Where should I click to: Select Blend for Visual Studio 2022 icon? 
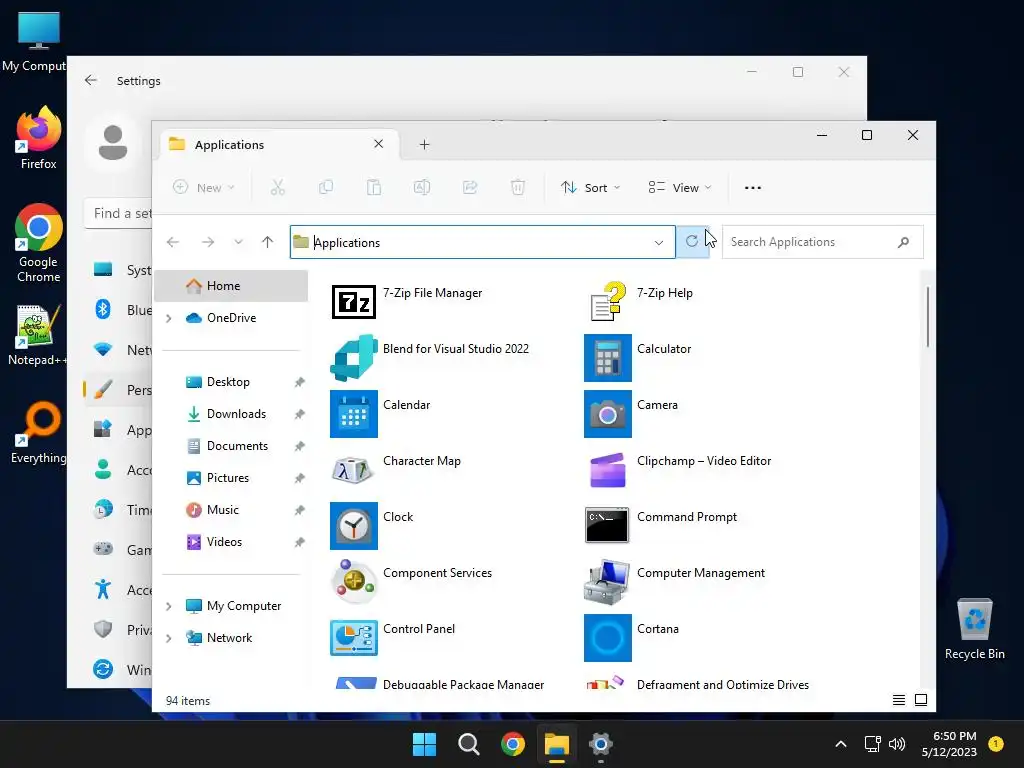coord(353,358)
